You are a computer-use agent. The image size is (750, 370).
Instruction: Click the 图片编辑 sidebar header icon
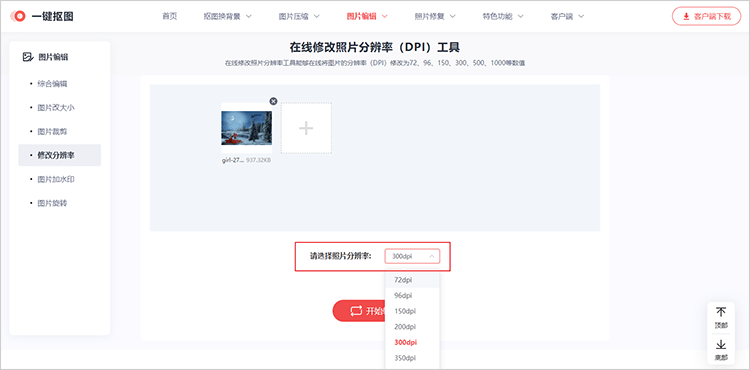pos(27,57)
